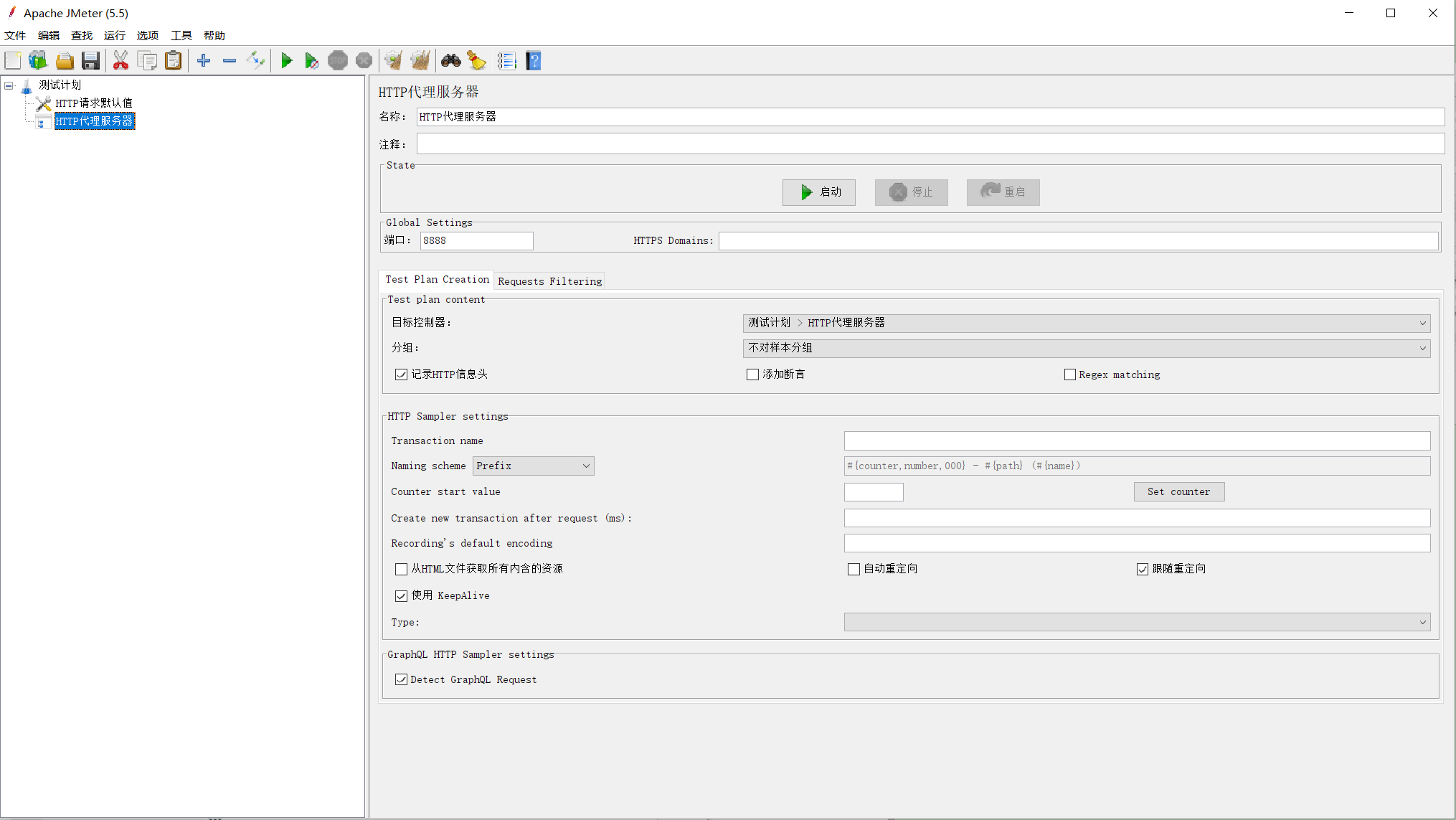Start the test with the green play icon
The height and width of the screenshot is (820, 1456).
[287, 61]
